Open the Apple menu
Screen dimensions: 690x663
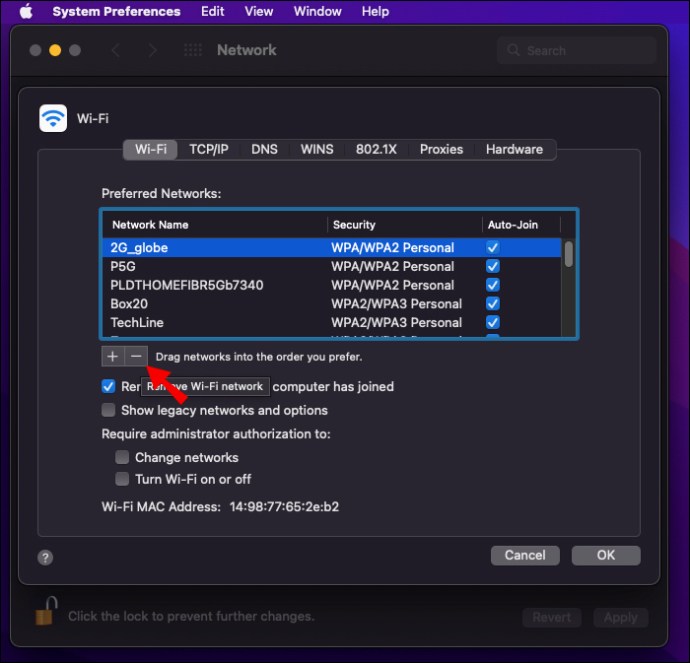pos(26,11)
